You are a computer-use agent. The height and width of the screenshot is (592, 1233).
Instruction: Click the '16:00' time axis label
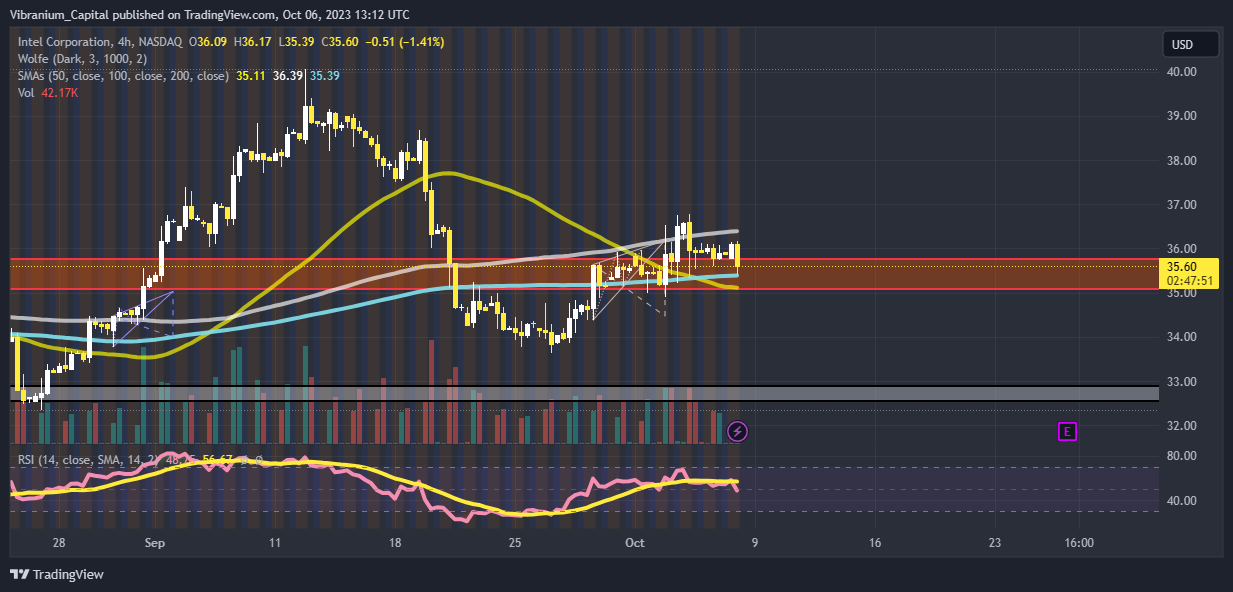1079,543
